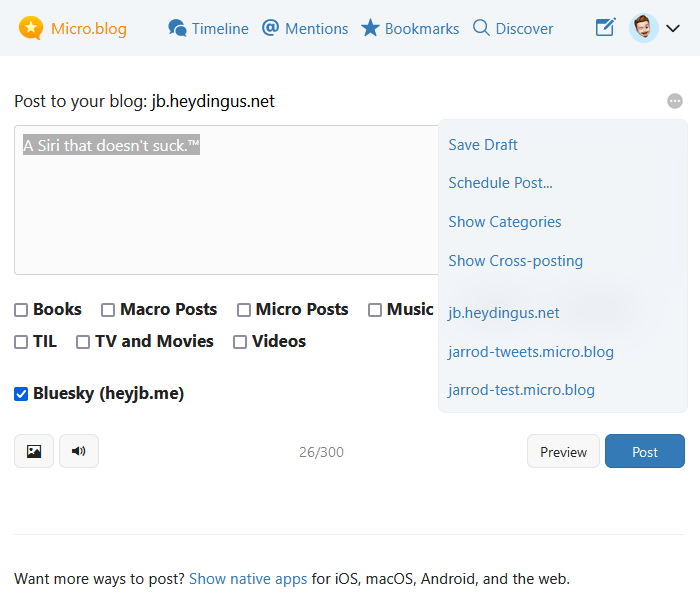Select Show Cross-posting menu item
Viewport: 700px width, 599px height.
(x=516, y=261)
